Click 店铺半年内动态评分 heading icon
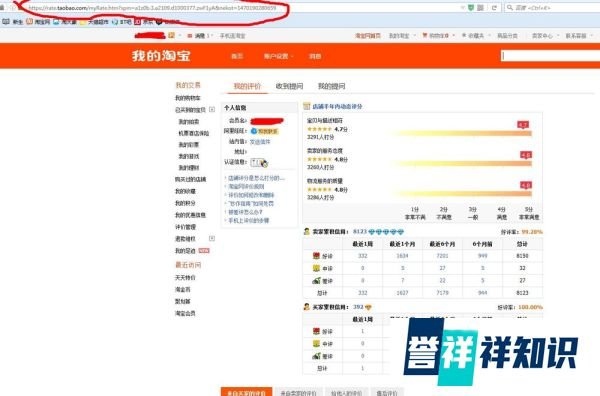This screenshot has height=396, width=600. point(307,106)
